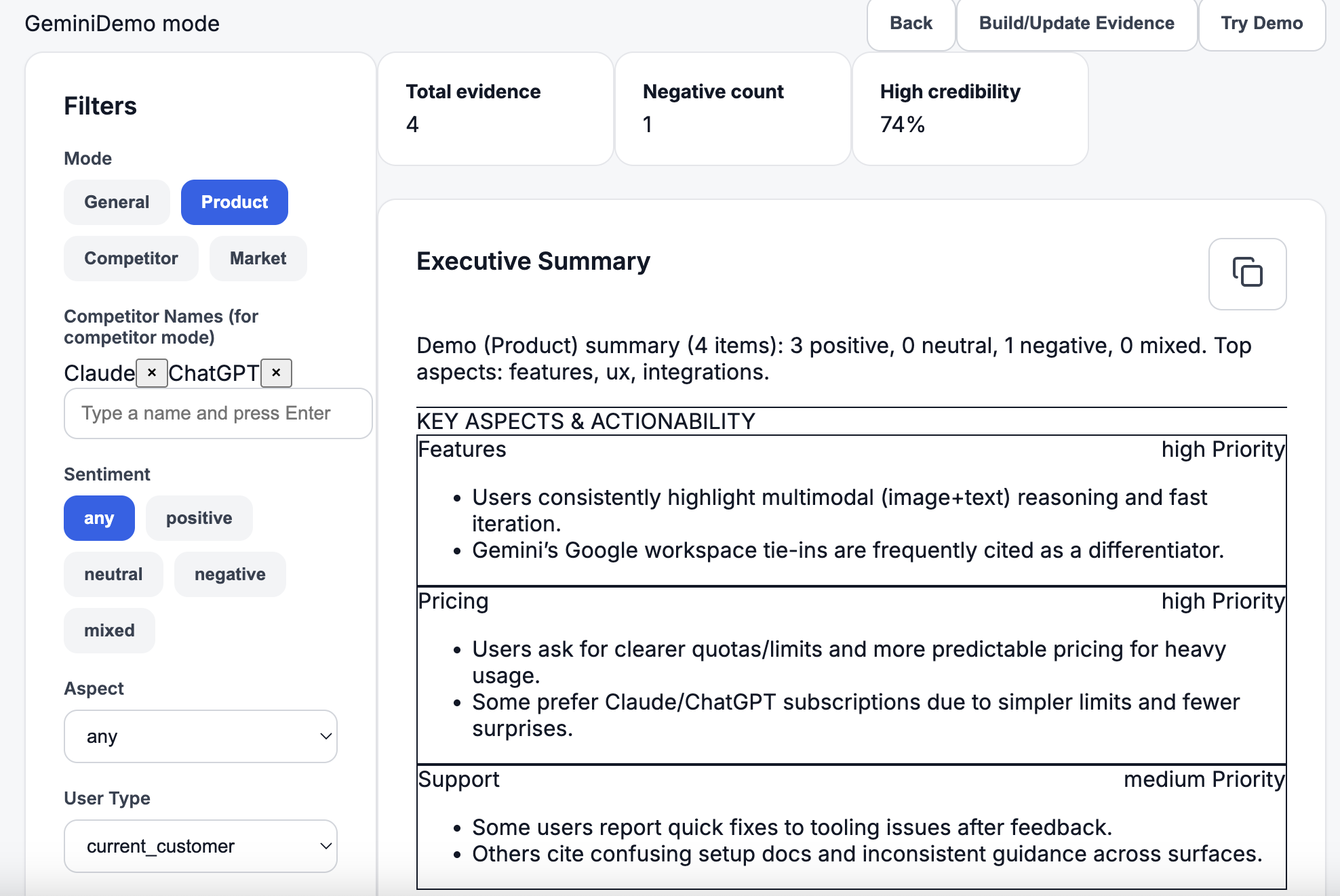Select Product mode
Image resolution: width=1340 pixels, height=896 pixels.
(234, 202)
